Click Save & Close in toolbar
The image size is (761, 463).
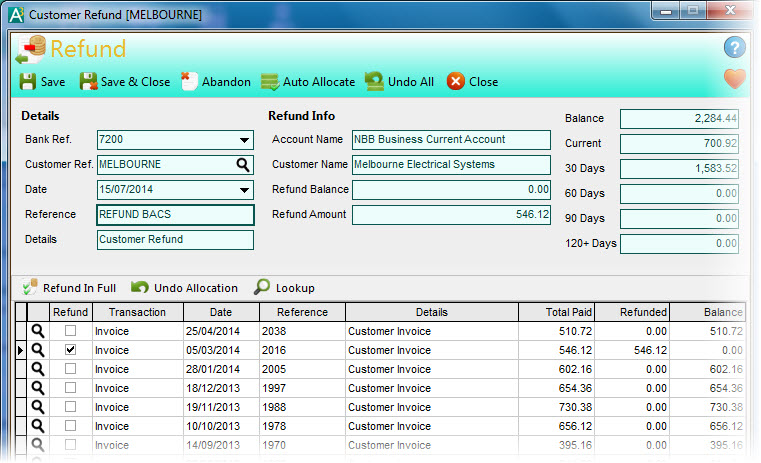pos(125,82)
